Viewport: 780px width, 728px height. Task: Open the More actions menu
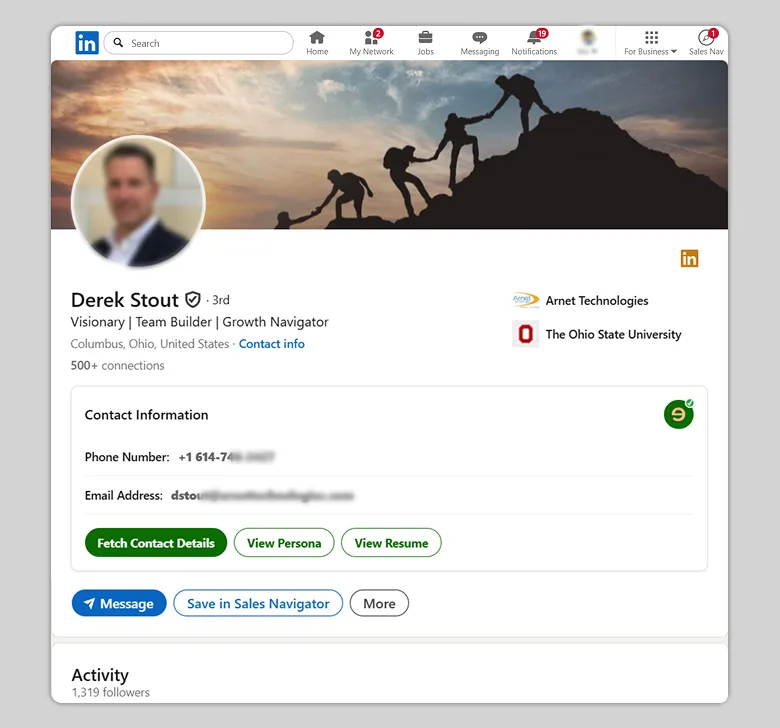[x=379, y=603]
